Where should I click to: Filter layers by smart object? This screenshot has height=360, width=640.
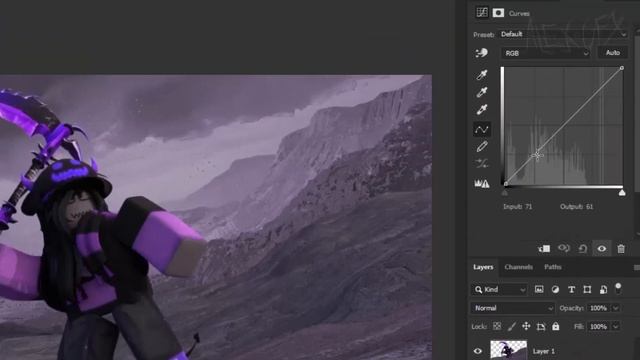click(603, 289)
